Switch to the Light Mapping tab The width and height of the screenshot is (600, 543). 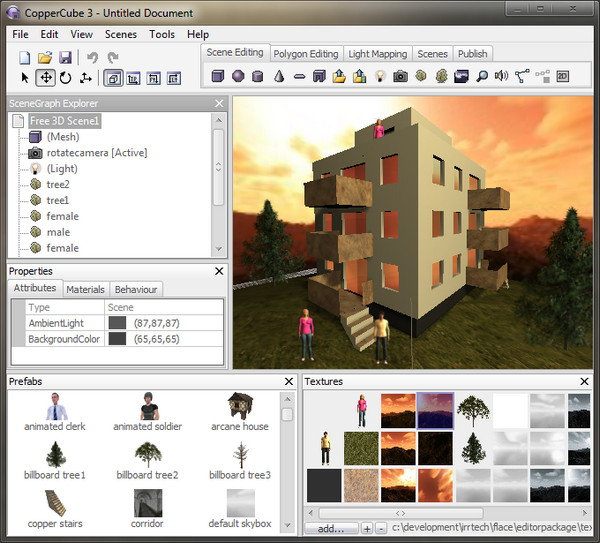tap(376, 54)
